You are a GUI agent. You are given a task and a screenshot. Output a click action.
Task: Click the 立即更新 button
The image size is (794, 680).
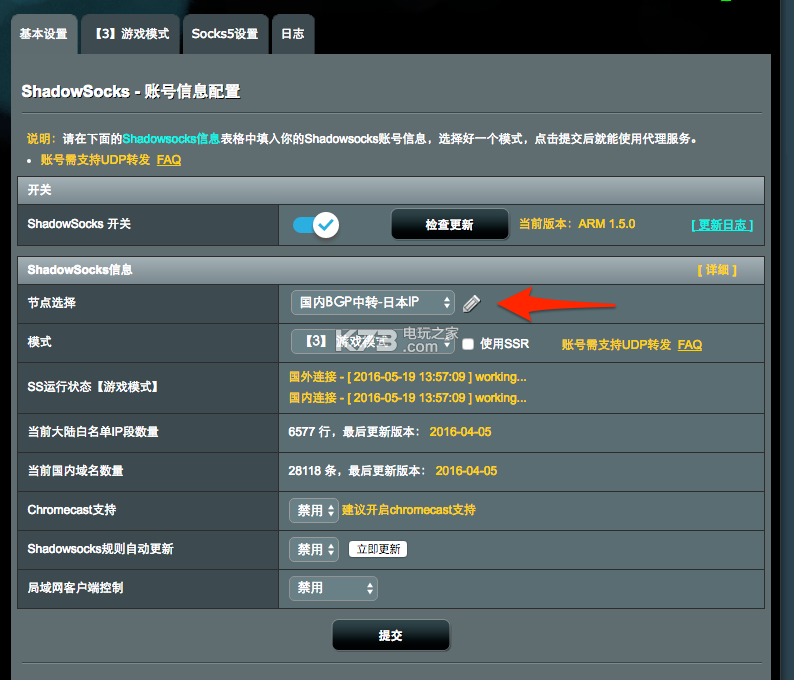(x=378, y=549)
